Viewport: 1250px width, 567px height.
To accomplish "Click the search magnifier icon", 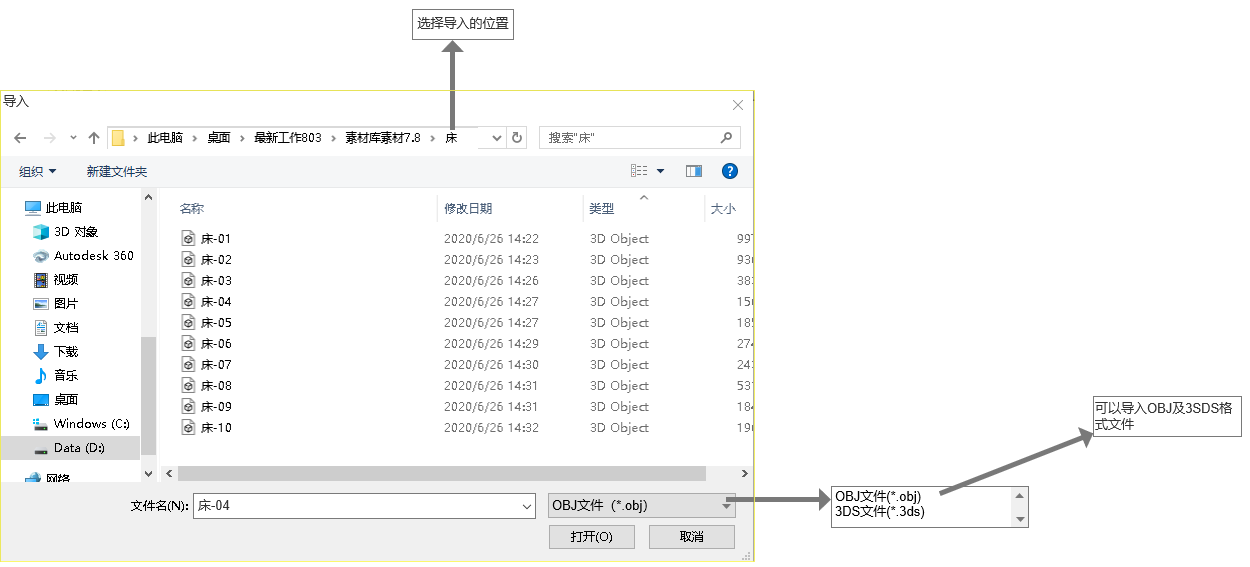I will tap(727, 137).
